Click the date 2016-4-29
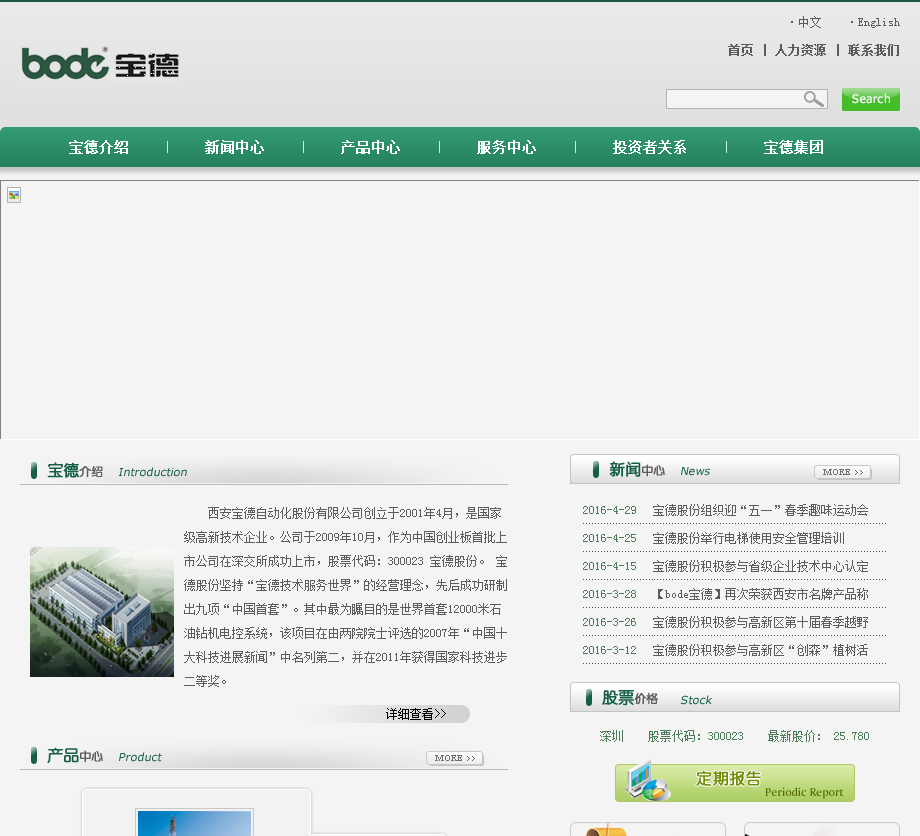 (x=609, y=510)
